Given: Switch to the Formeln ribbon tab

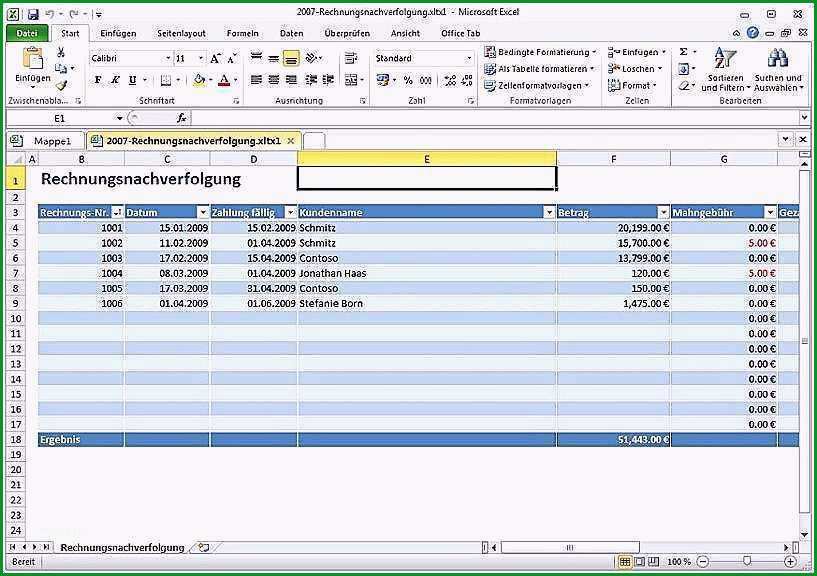Looking at the screenshot, I should [243, 33].
